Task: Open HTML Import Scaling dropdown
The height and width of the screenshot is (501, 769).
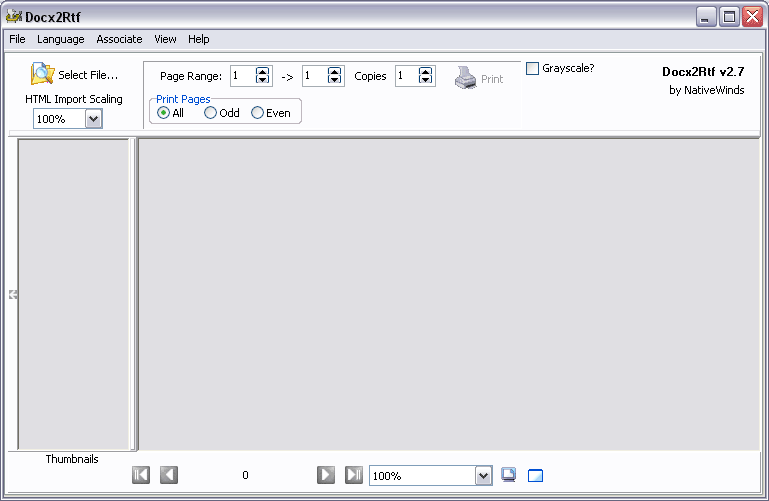Action: (x=93, y=119)
